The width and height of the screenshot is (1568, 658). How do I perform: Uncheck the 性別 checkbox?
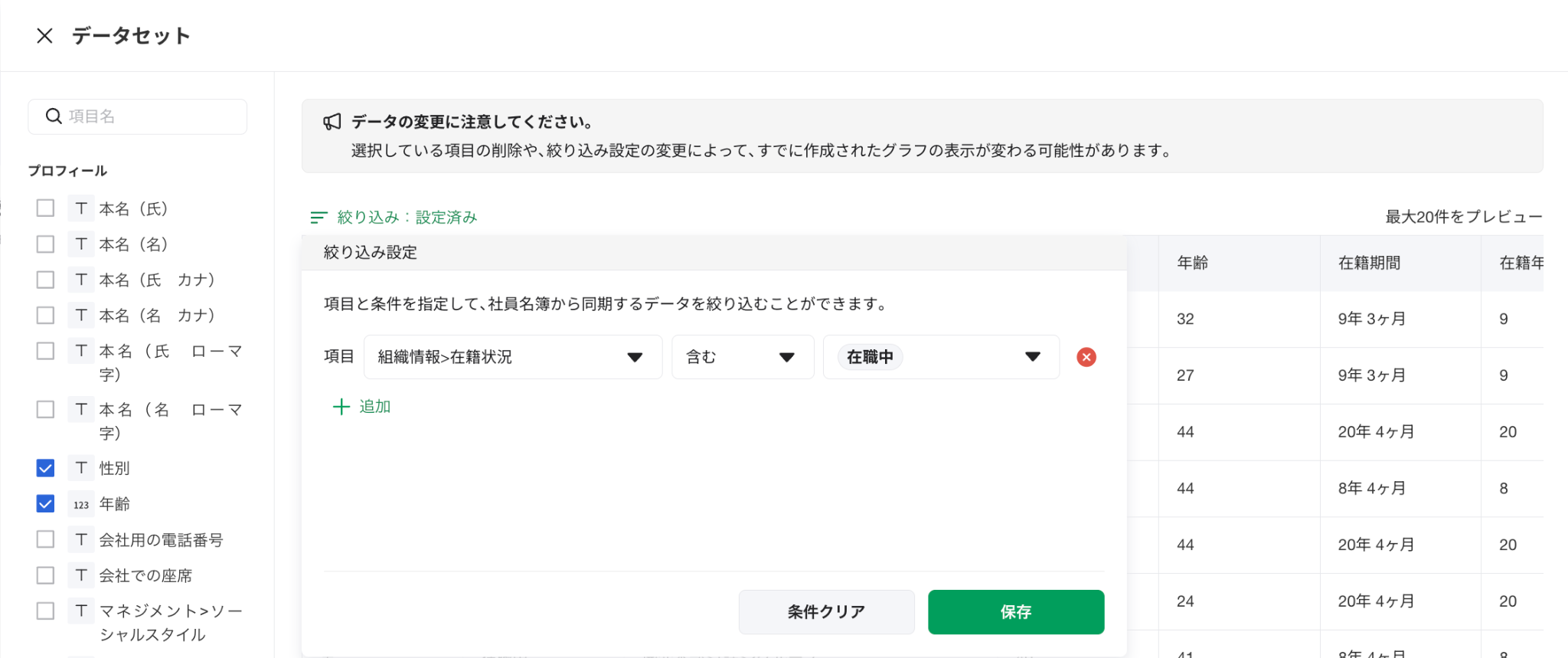coord(46,468)
